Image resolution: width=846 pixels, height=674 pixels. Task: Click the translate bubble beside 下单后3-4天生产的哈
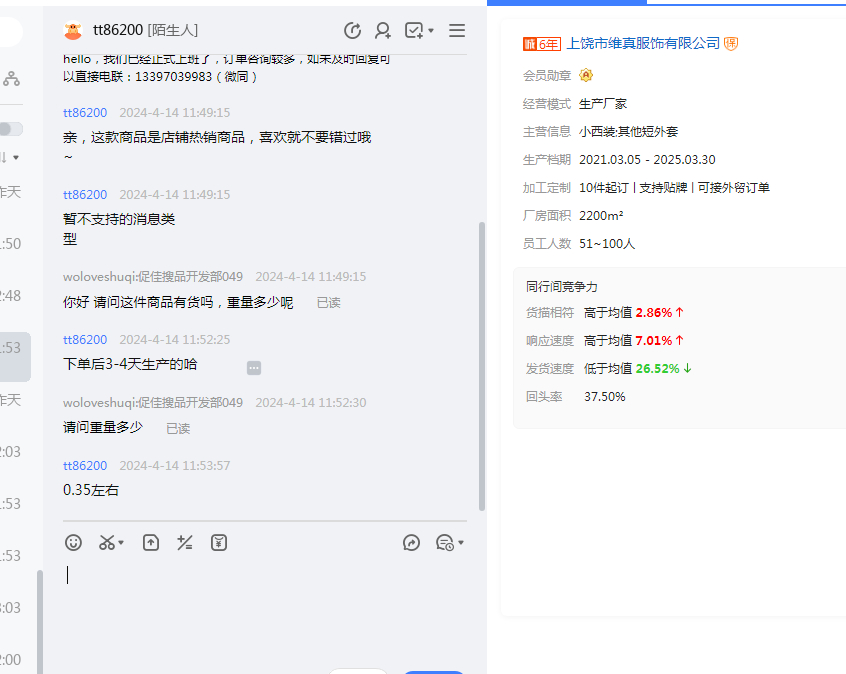click(x=254, y=368)
